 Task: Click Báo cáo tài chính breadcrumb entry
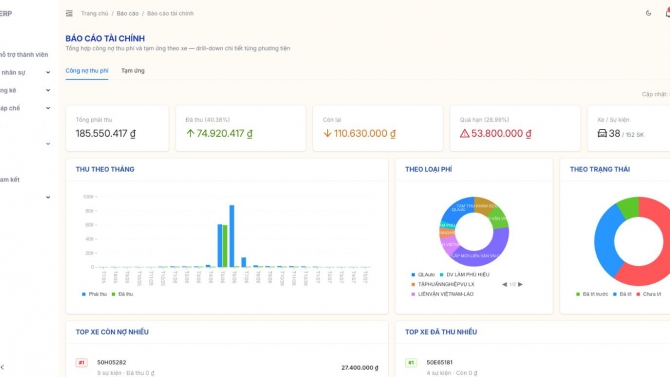pyautogui.click(x=170, y=14)
